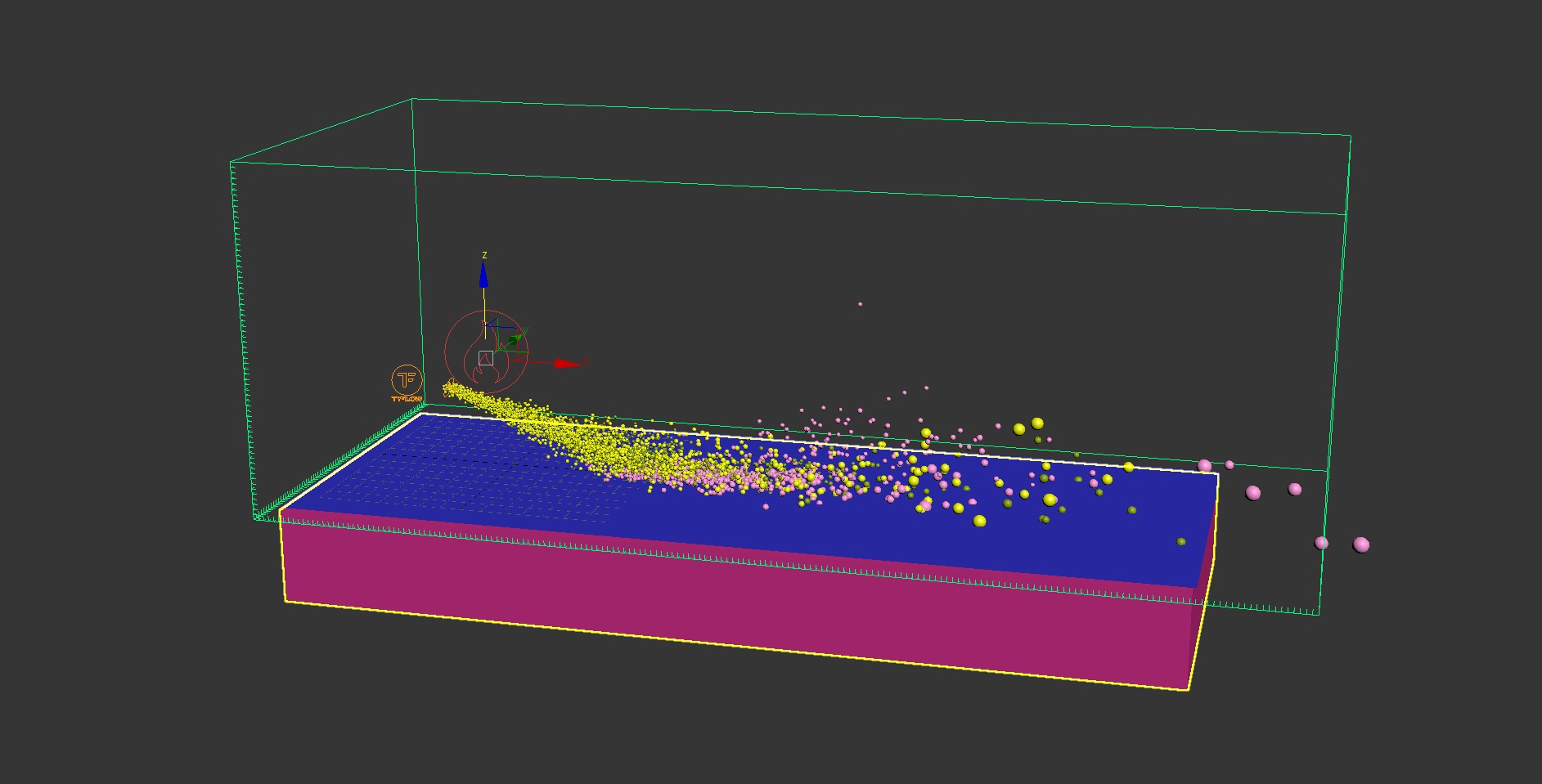Click the isolated pink particle floating highest
This screenshot has height=784, width=1542.
860,304
